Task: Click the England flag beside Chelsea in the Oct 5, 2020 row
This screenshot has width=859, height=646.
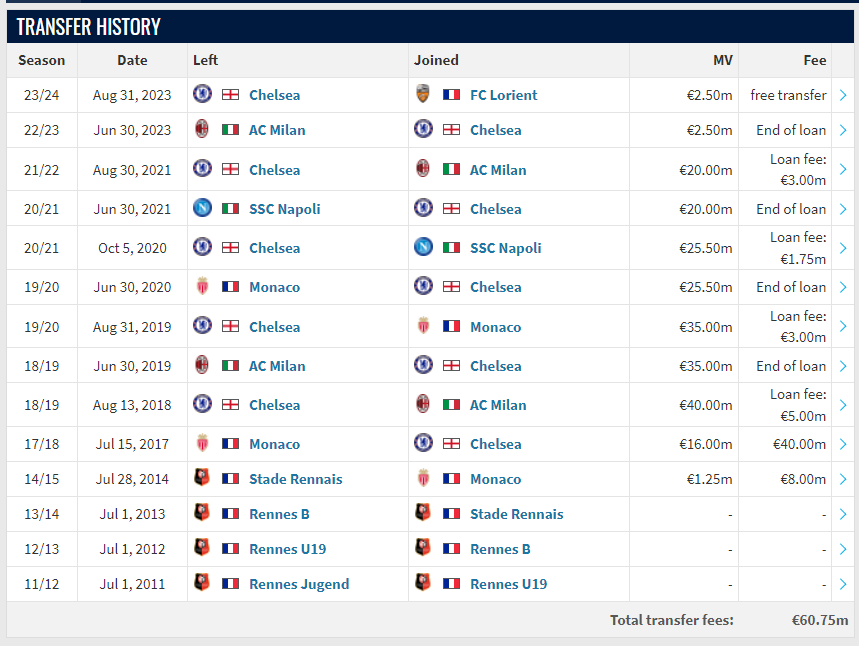Action: point(231,248)
